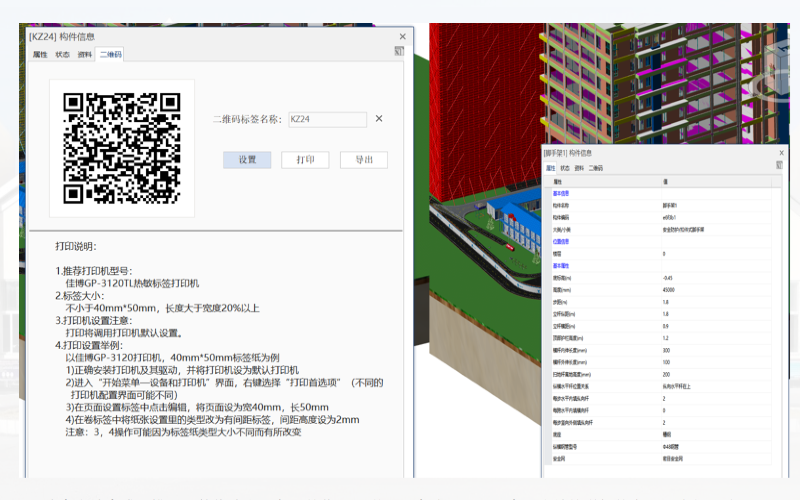This screenshot has width=800, height=500.
Task: Click the 导出 button
Action: point(364,160)
